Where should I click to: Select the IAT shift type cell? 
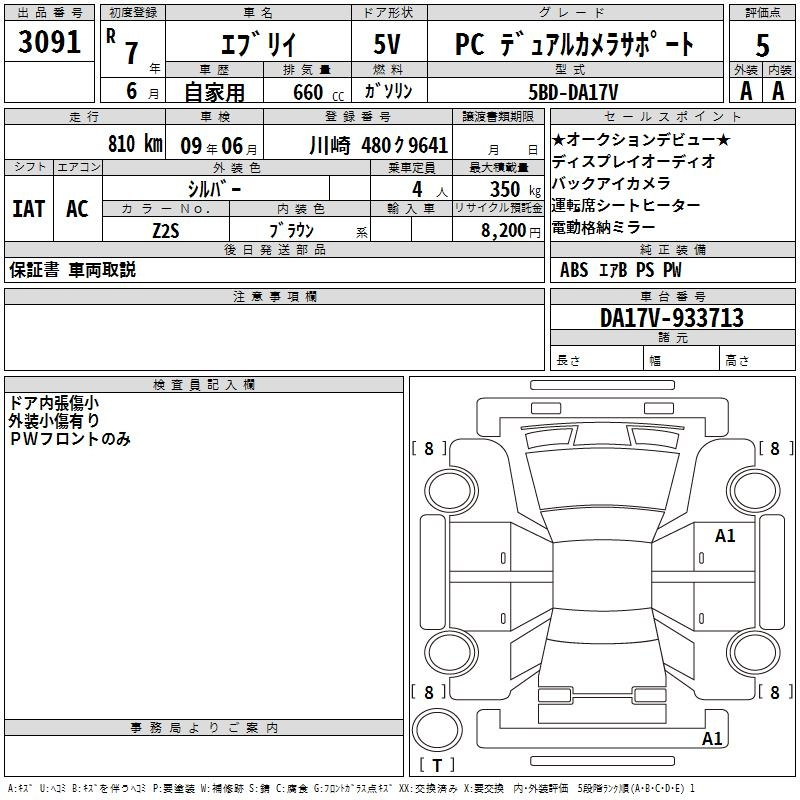[28, 208]
